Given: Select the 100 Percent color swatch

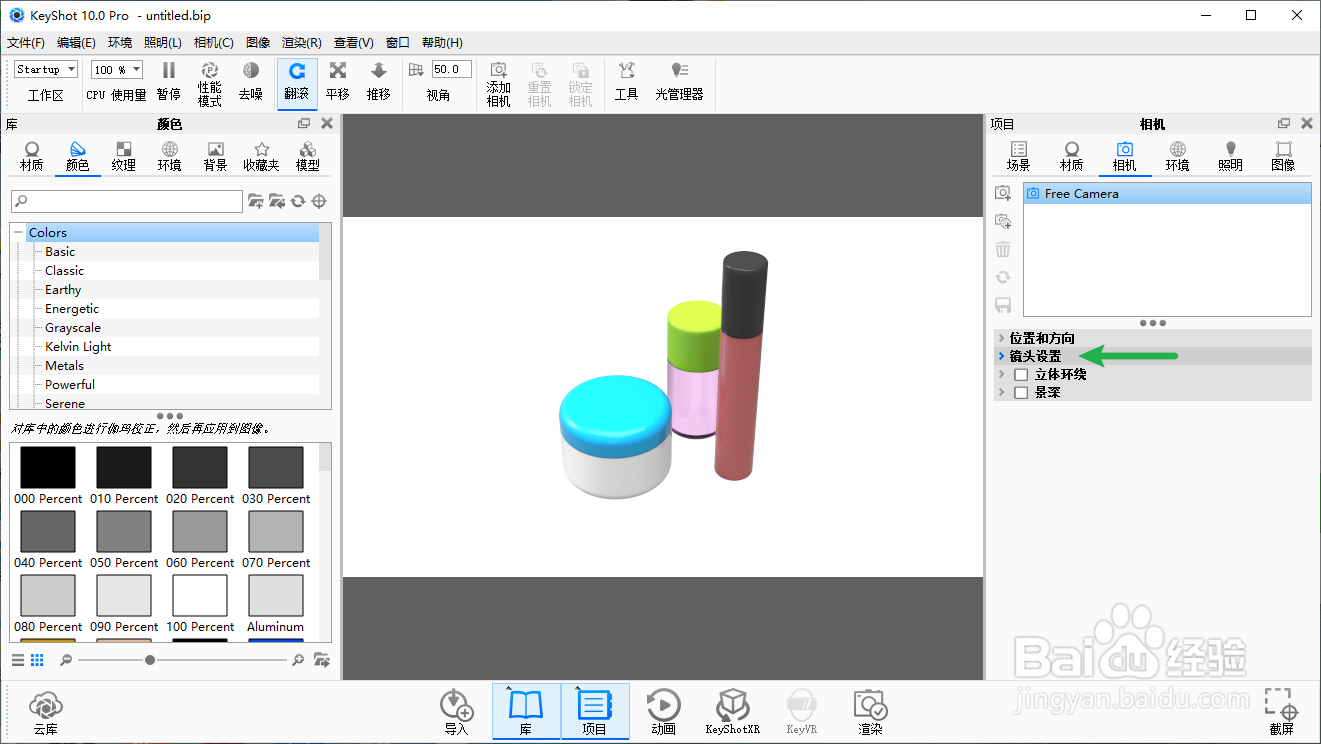Looking at the screenshot, I should coord(200,596).
